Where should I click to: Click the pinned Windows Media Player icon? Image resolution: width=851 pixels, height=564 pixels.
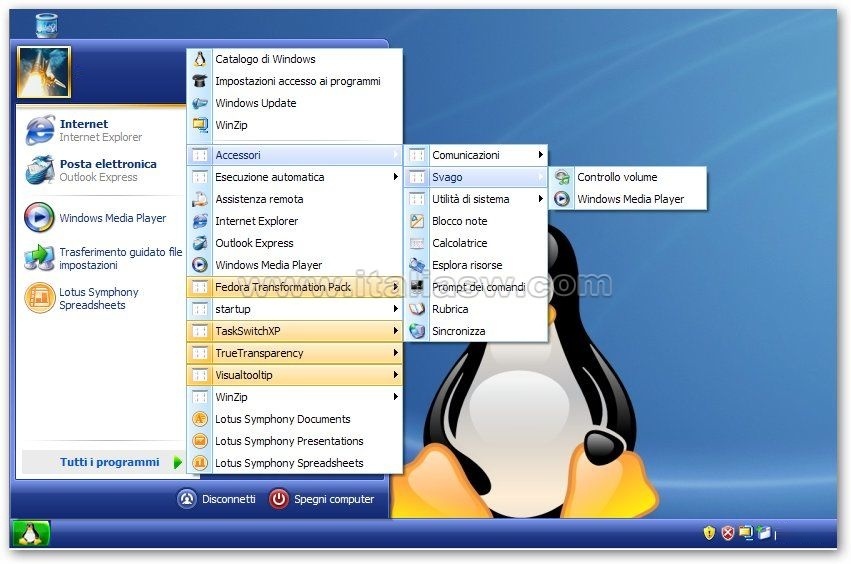[39, 217]
